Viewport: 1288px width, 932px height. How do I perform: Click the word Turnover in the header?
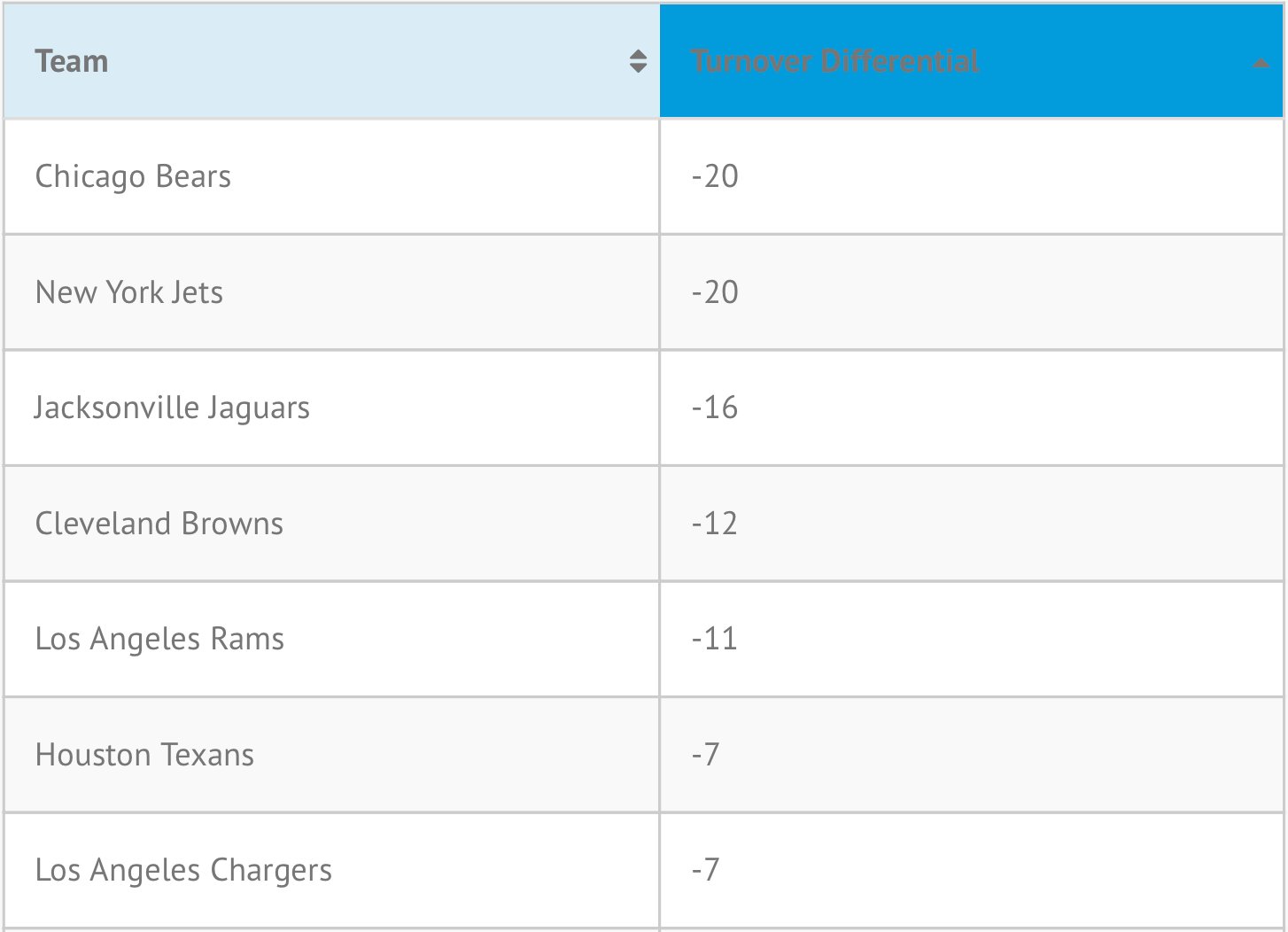click(x=752, y=61)
